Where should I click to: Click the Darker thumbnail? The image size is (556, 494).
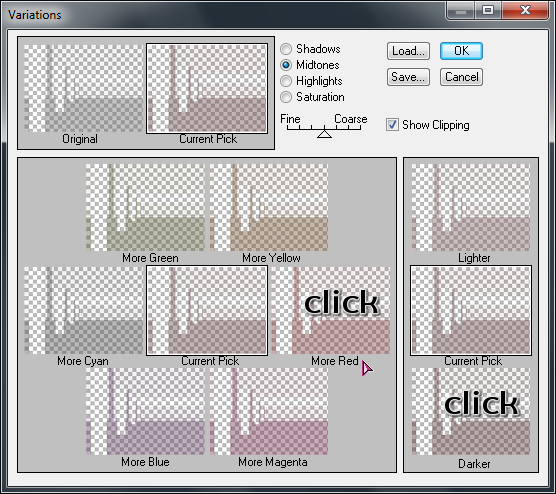tap(471, 411)
